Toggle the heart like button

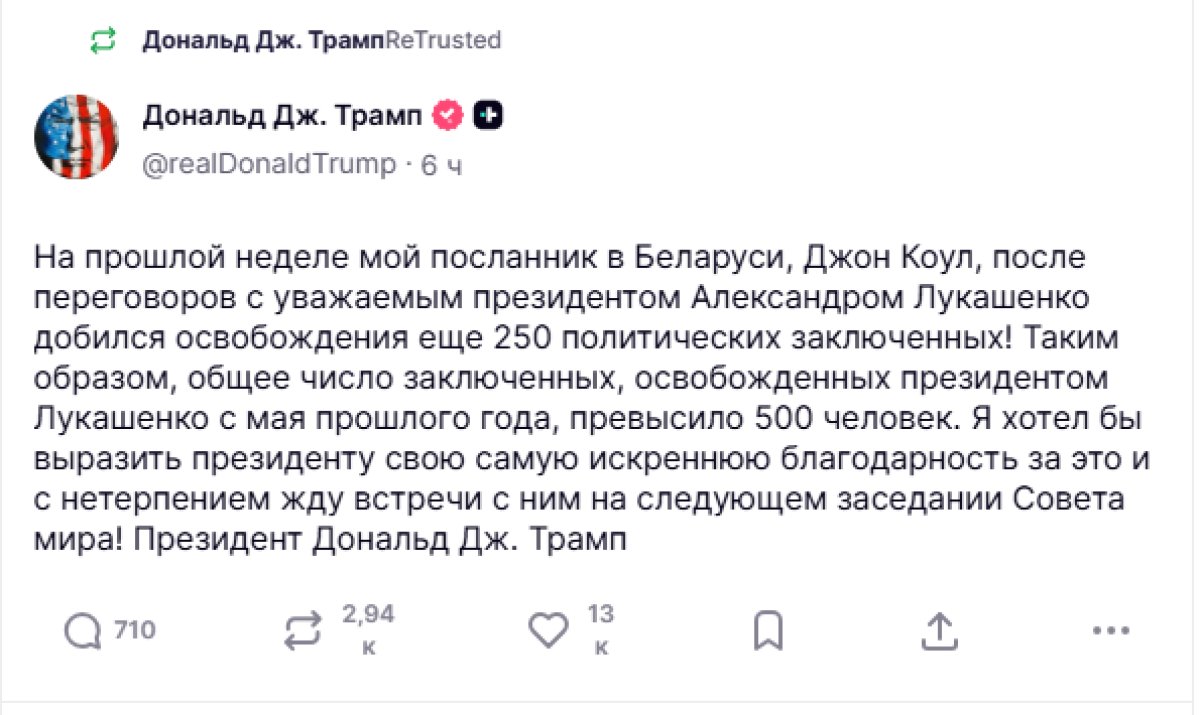coord(547,630)
